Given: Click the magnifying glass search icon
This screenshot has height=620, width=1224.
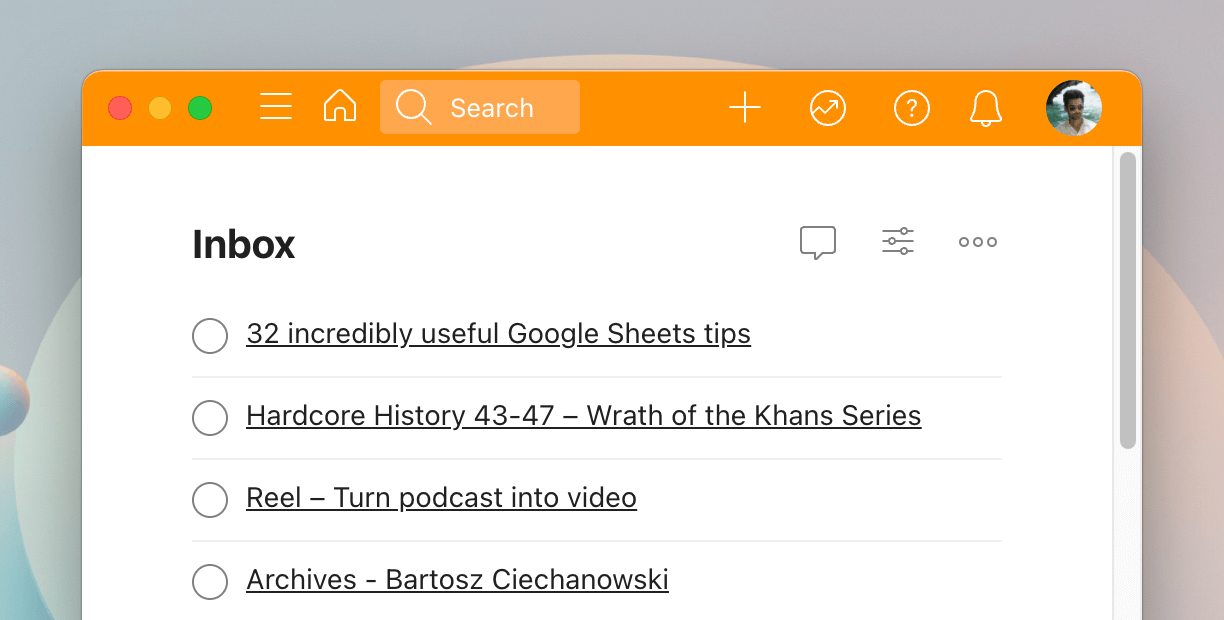Looking at the screenshot, I should [x=413, y=107].
